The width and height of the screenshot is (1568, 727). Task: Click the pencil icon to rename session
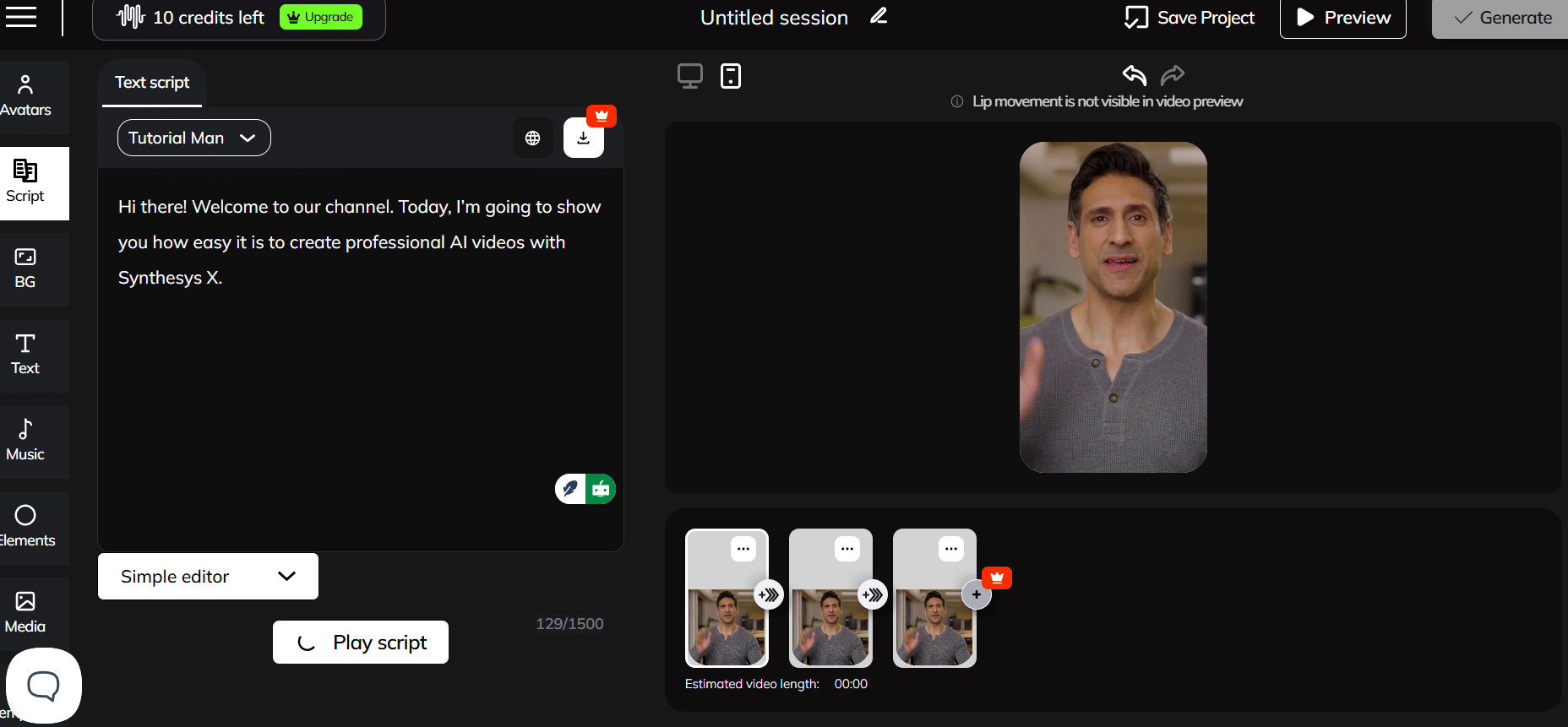[879, 16]
